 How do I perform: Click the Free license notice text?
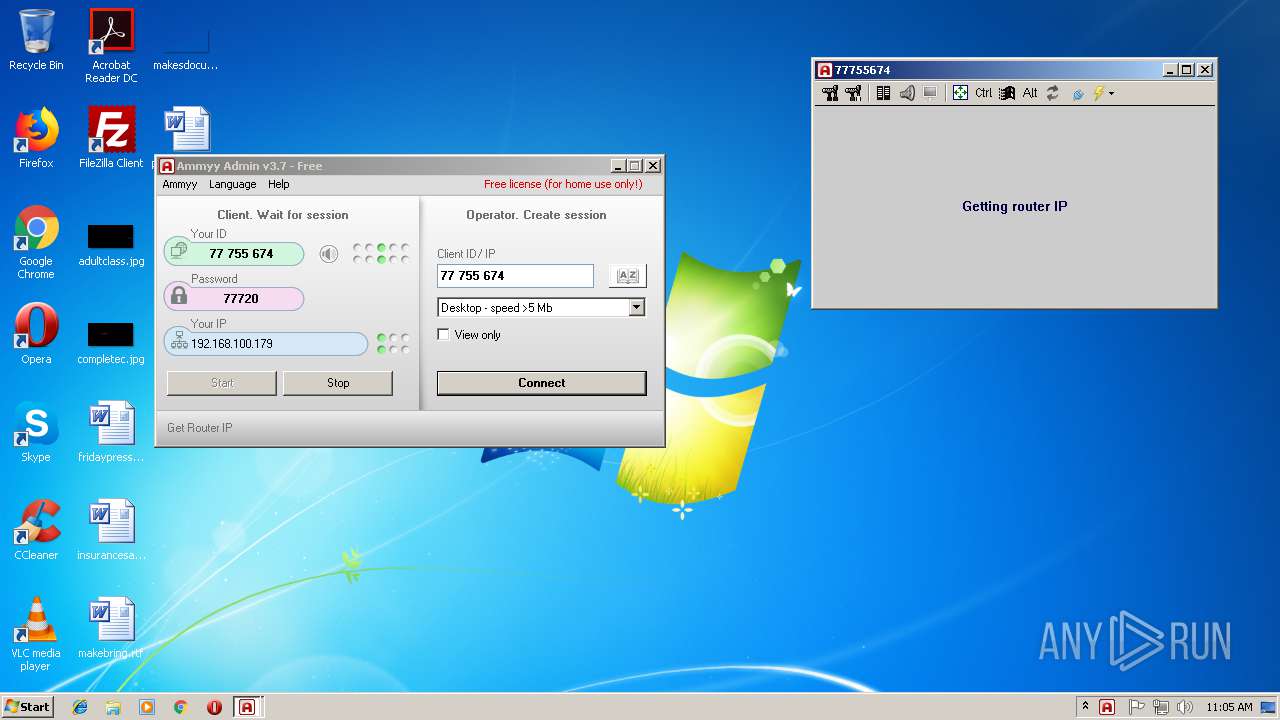point(563,184)
